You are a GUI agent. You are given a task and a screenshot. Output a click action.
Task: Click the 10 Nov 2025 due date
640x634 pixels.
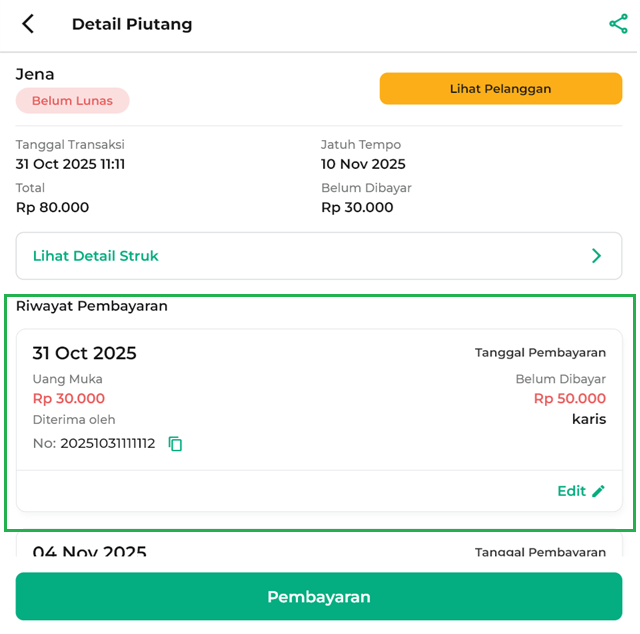tap(363, 164)
